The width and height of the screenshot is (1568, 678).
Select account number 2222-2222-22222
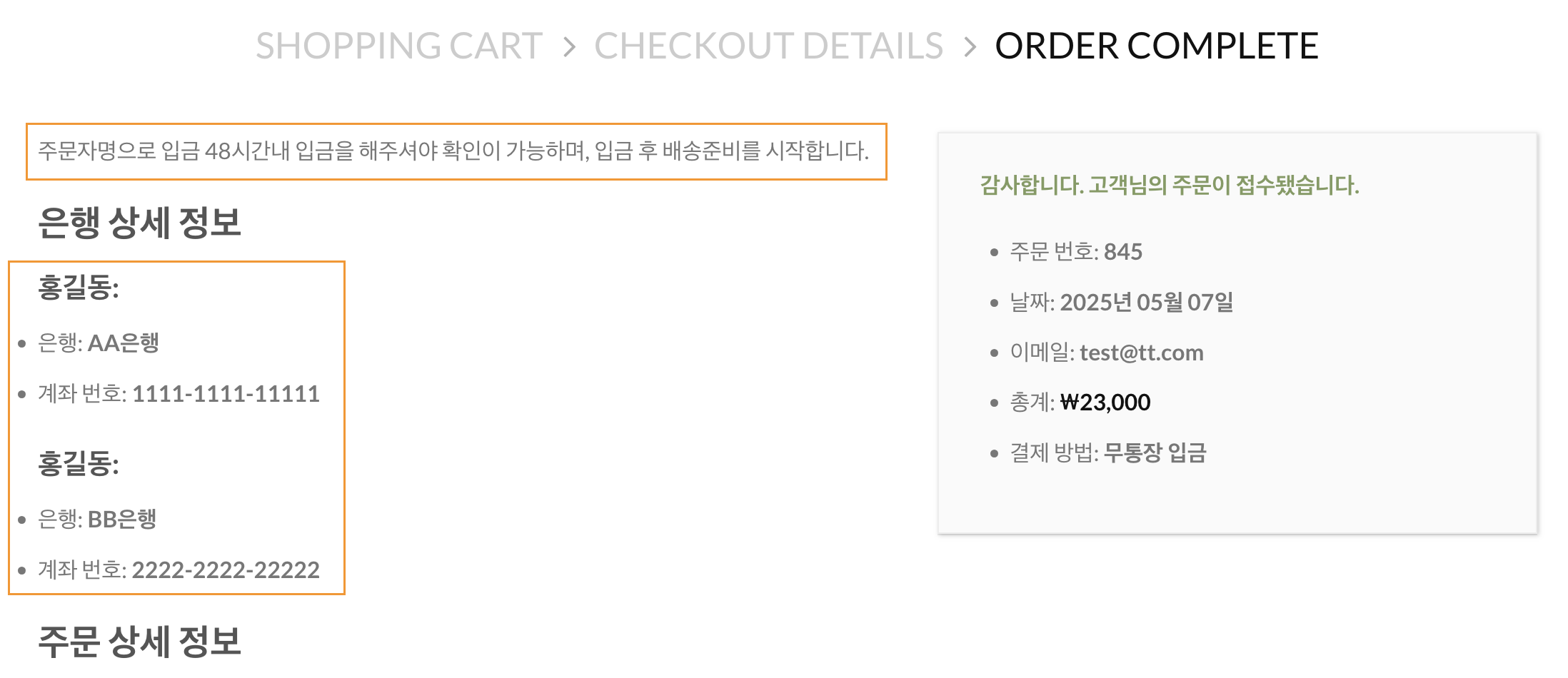[x=226, y=570]
